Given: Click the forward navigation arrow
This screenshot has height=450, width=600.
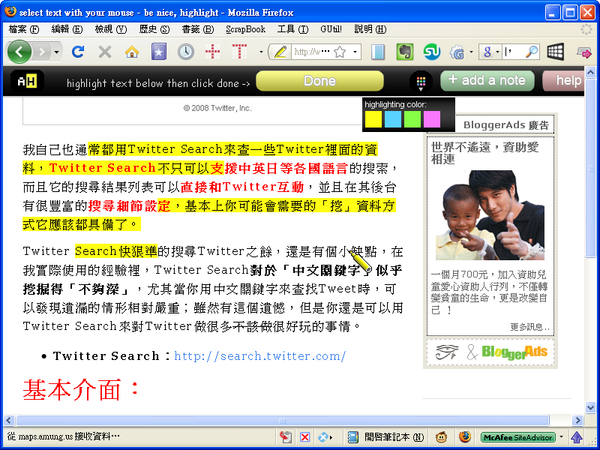Looking at the screenshot, I should (42, 52).
